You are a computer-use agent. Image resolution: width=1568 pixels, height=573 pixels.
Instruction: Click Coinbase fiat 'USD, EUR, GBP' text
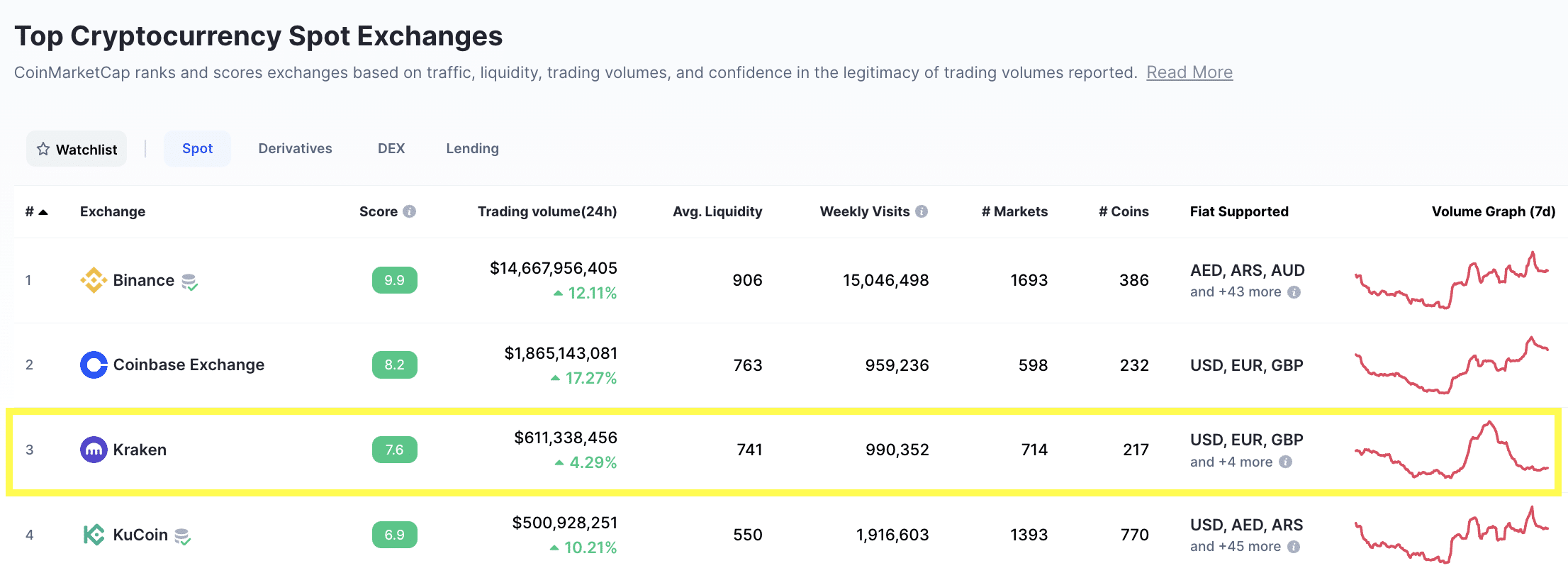(x=1247, y=365)
